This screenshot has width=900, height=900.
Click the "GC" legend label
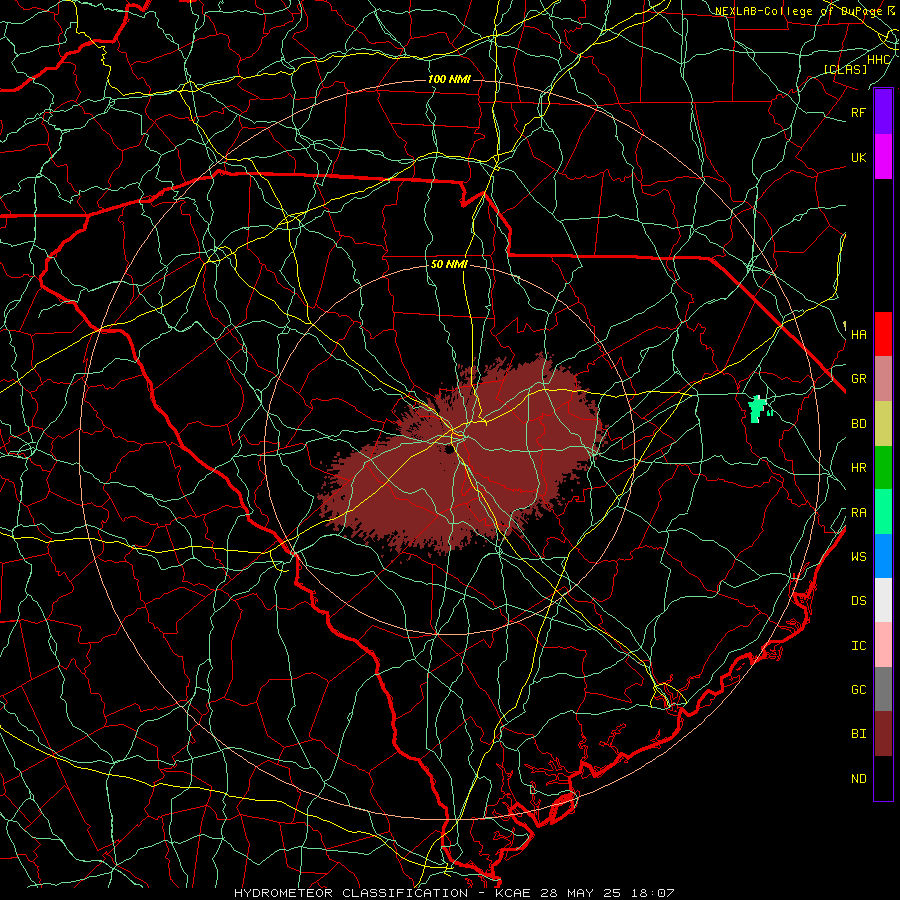coord(858,689)
